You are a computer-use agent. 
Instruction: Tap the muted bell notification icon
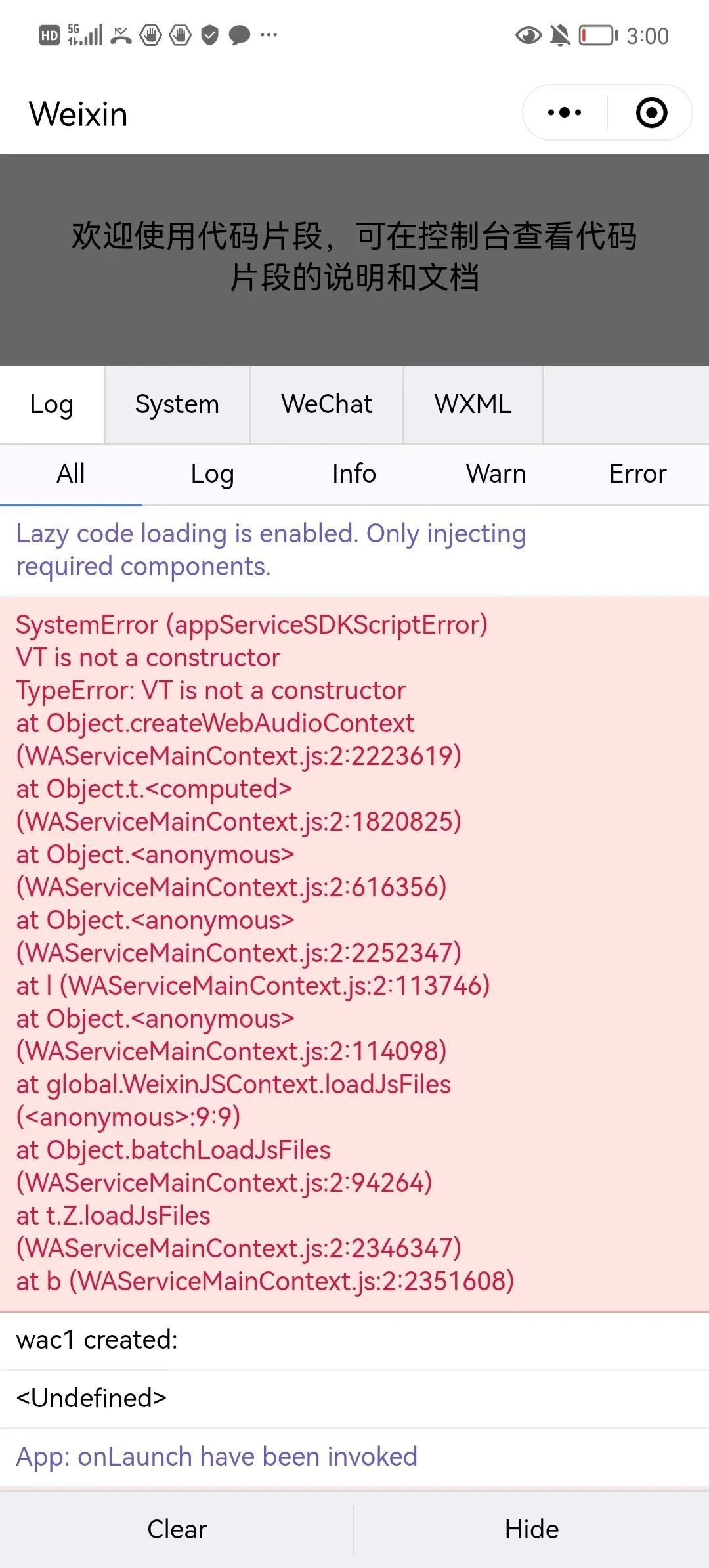[x=560, y=35]
